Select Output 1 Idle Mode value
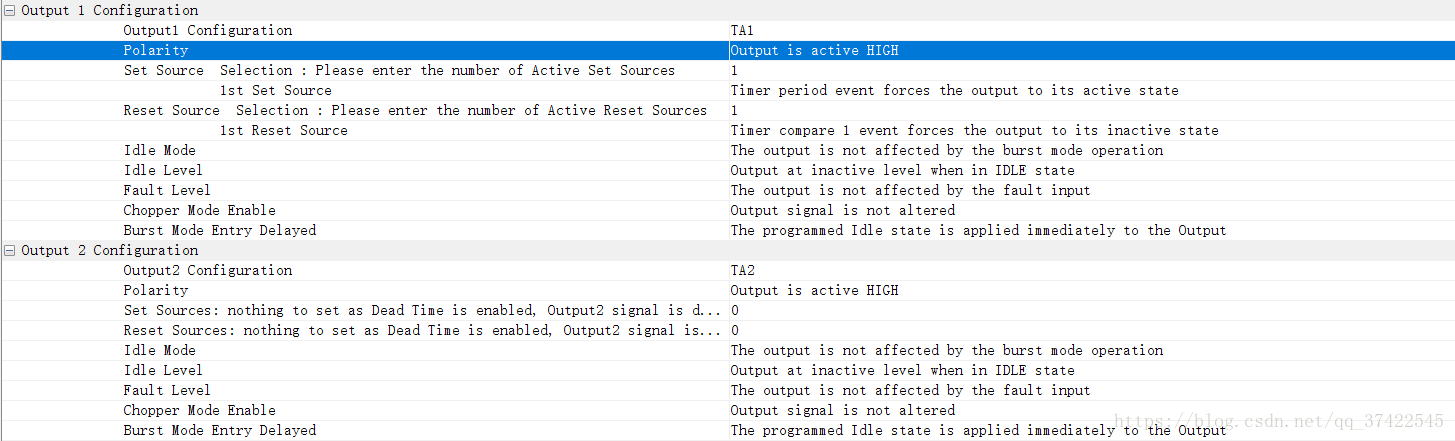 1091,150
